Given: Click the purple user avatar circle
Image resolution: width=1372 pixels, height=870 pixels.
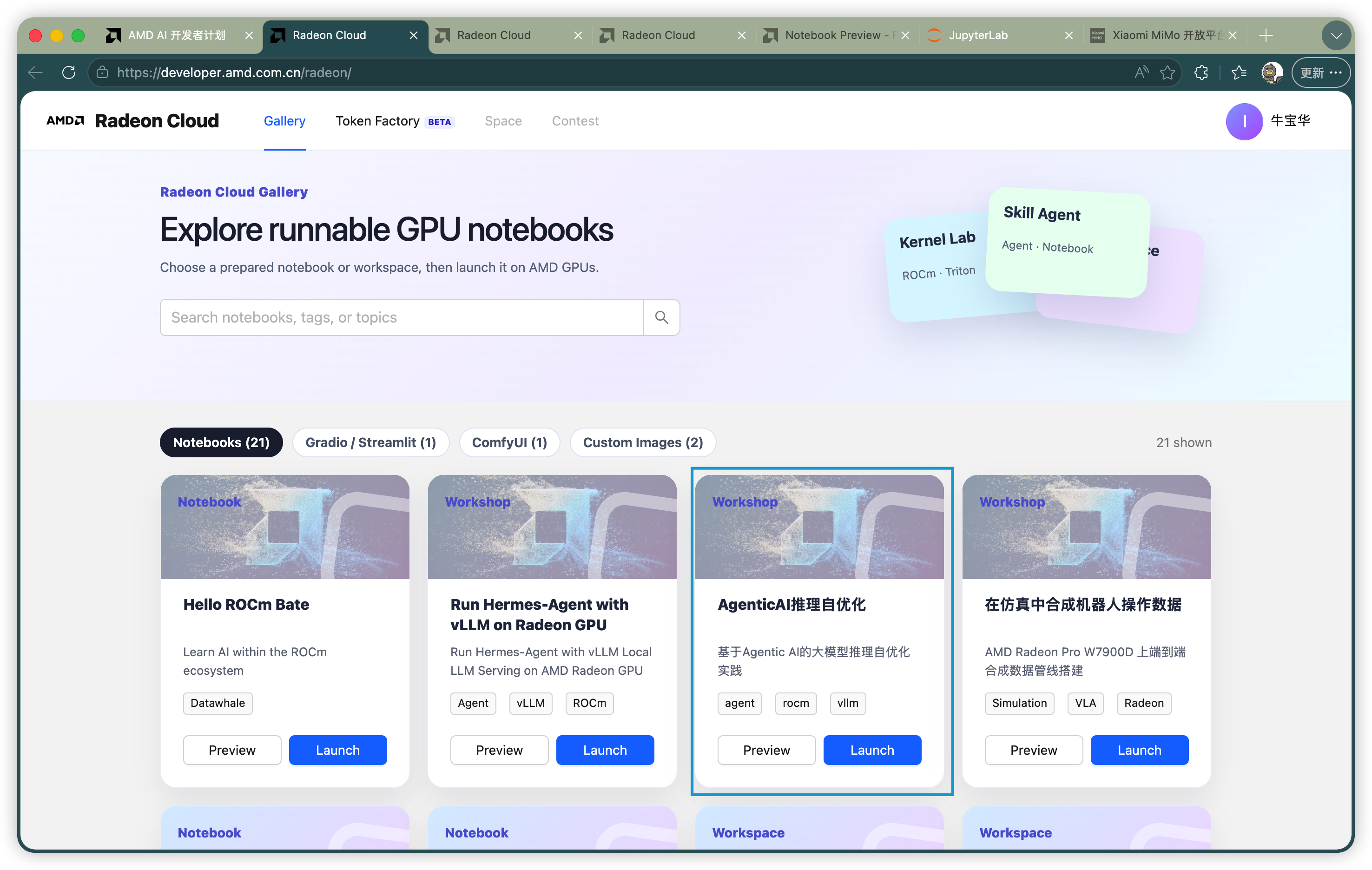Looking at the screenshot, I should 1244,121.
